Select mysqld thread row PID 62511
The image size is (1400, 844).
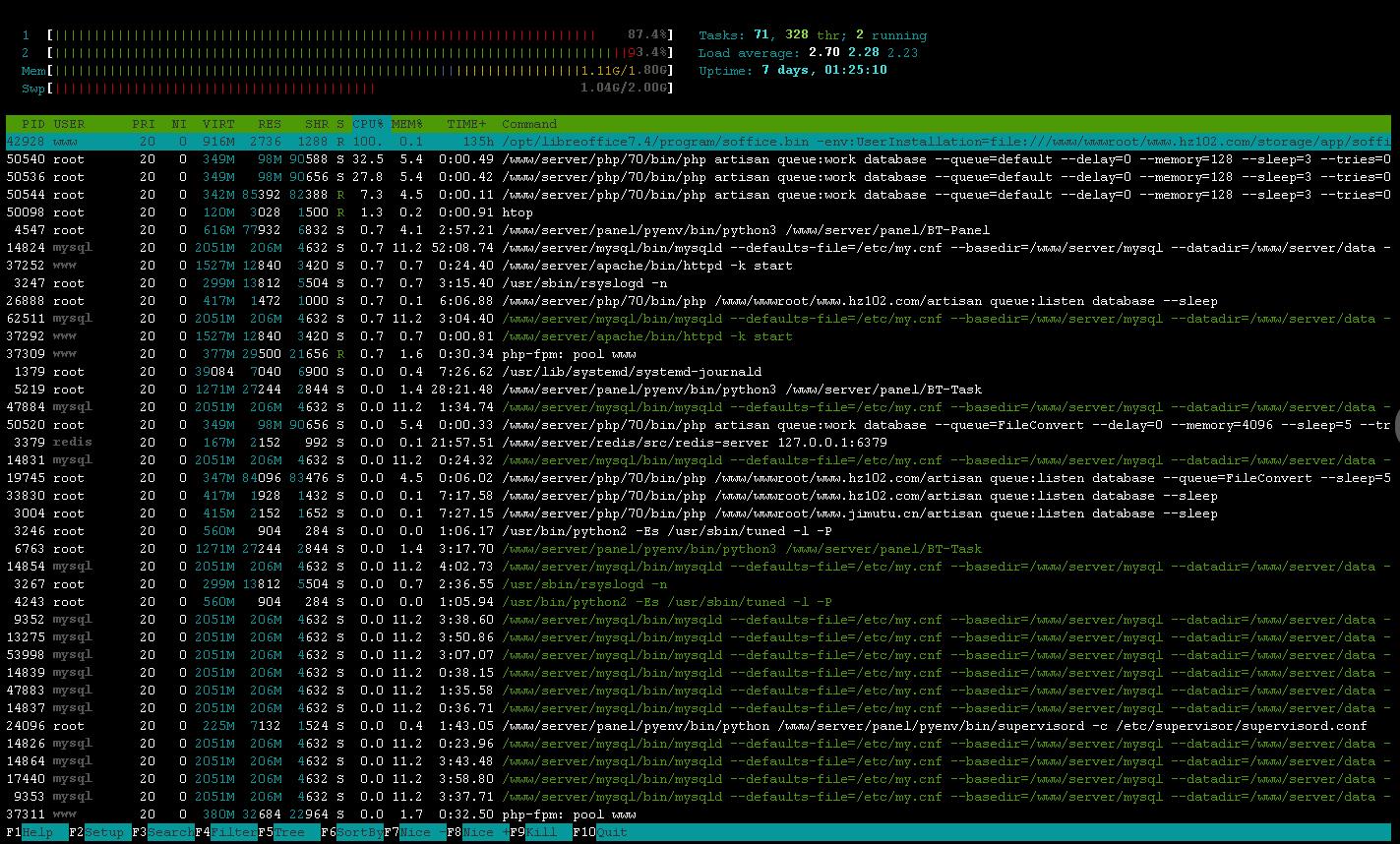coord(699,319)
